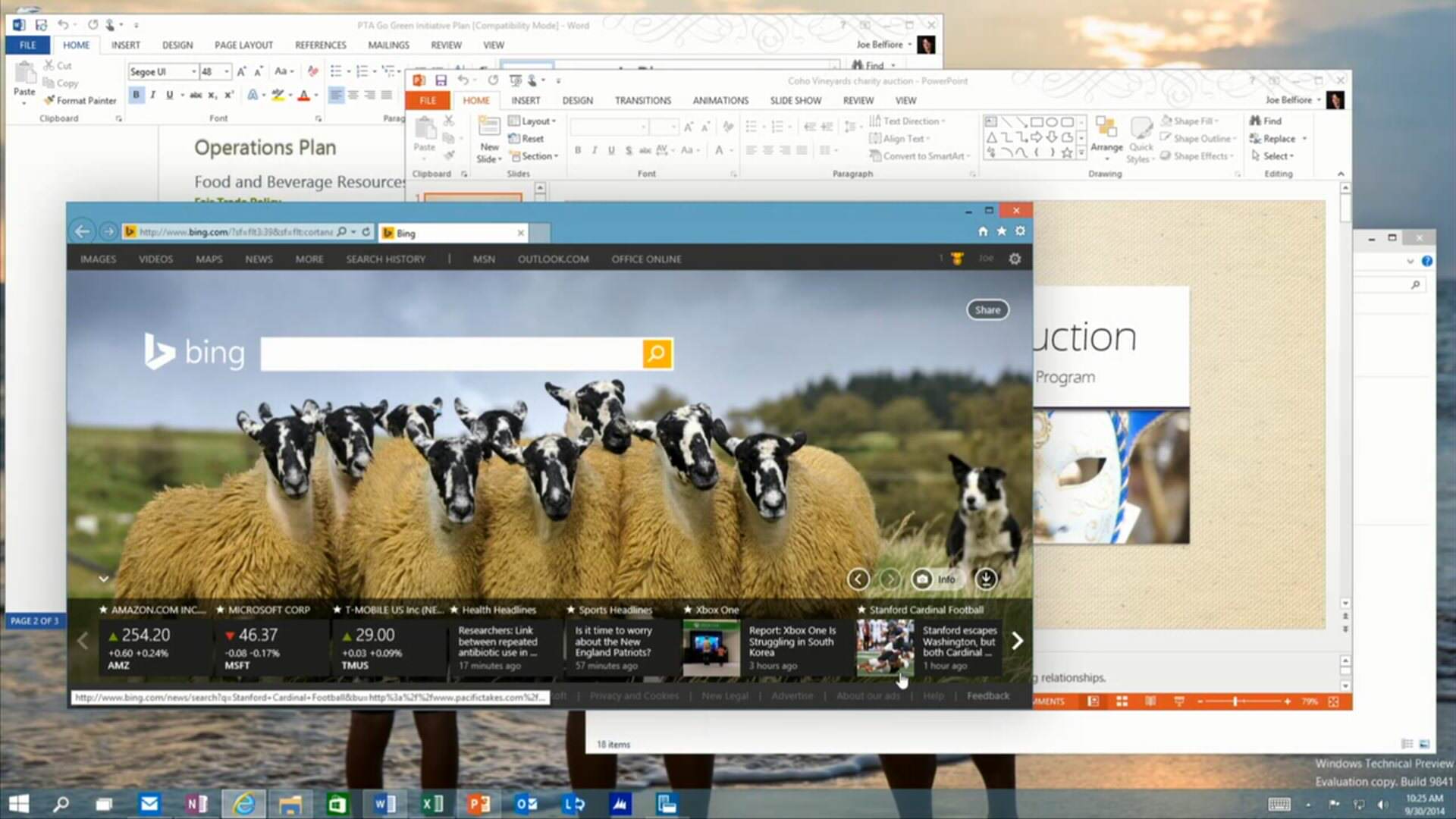Toggle Bold in PowerPoint Font group
This screenshot has width=1456, height=819.
[x=578, y=150]
